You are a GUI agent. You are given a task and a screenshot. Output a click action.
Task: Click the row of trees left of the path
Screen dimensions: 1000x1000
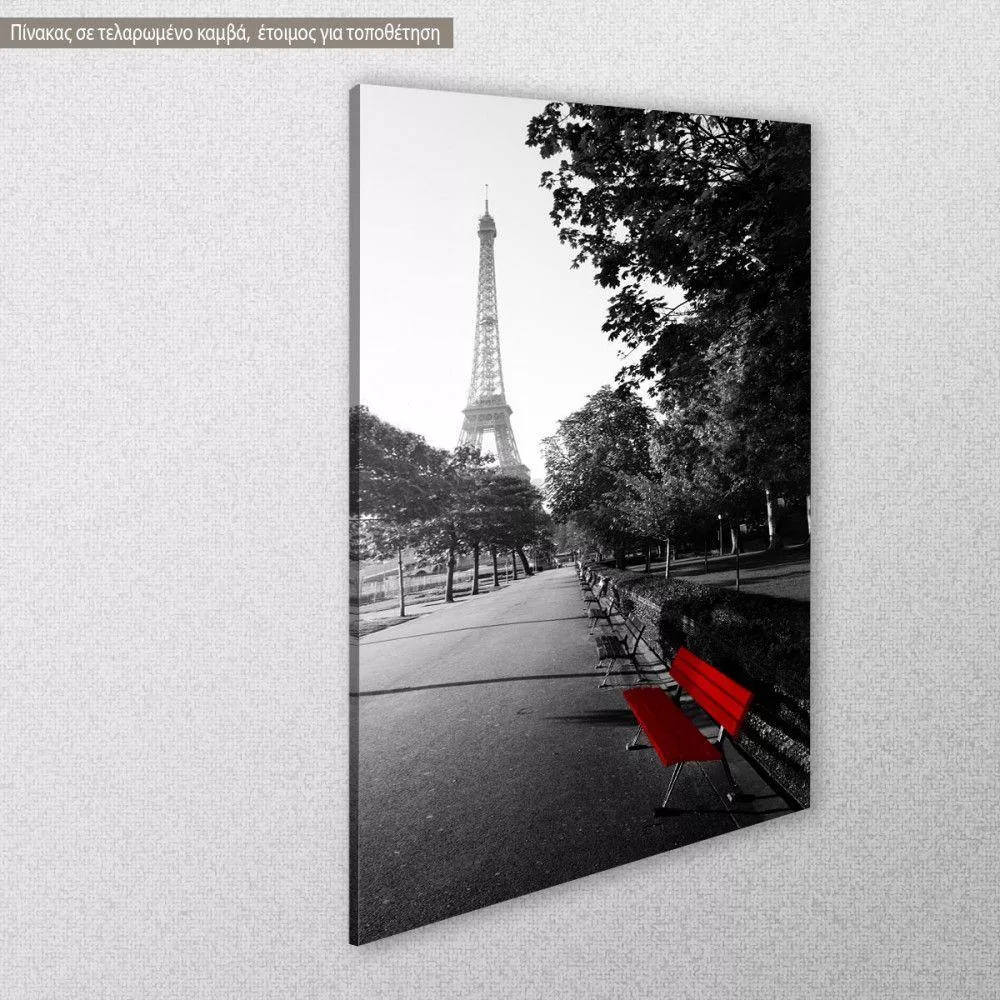click(440, 500)
